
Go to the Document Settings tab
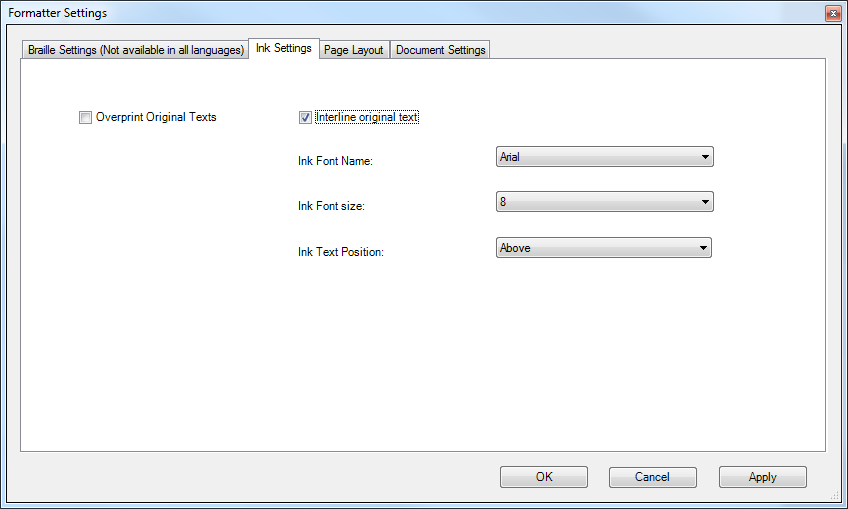440,50
